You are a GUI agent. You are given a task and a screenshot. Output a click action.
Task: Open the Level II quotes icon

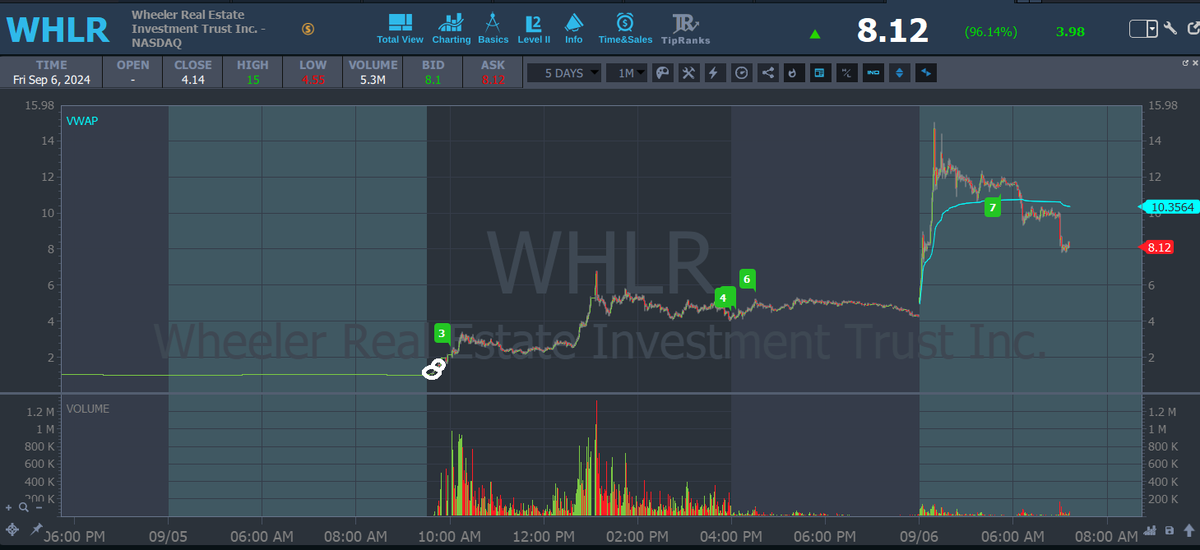tap(533, 29)
